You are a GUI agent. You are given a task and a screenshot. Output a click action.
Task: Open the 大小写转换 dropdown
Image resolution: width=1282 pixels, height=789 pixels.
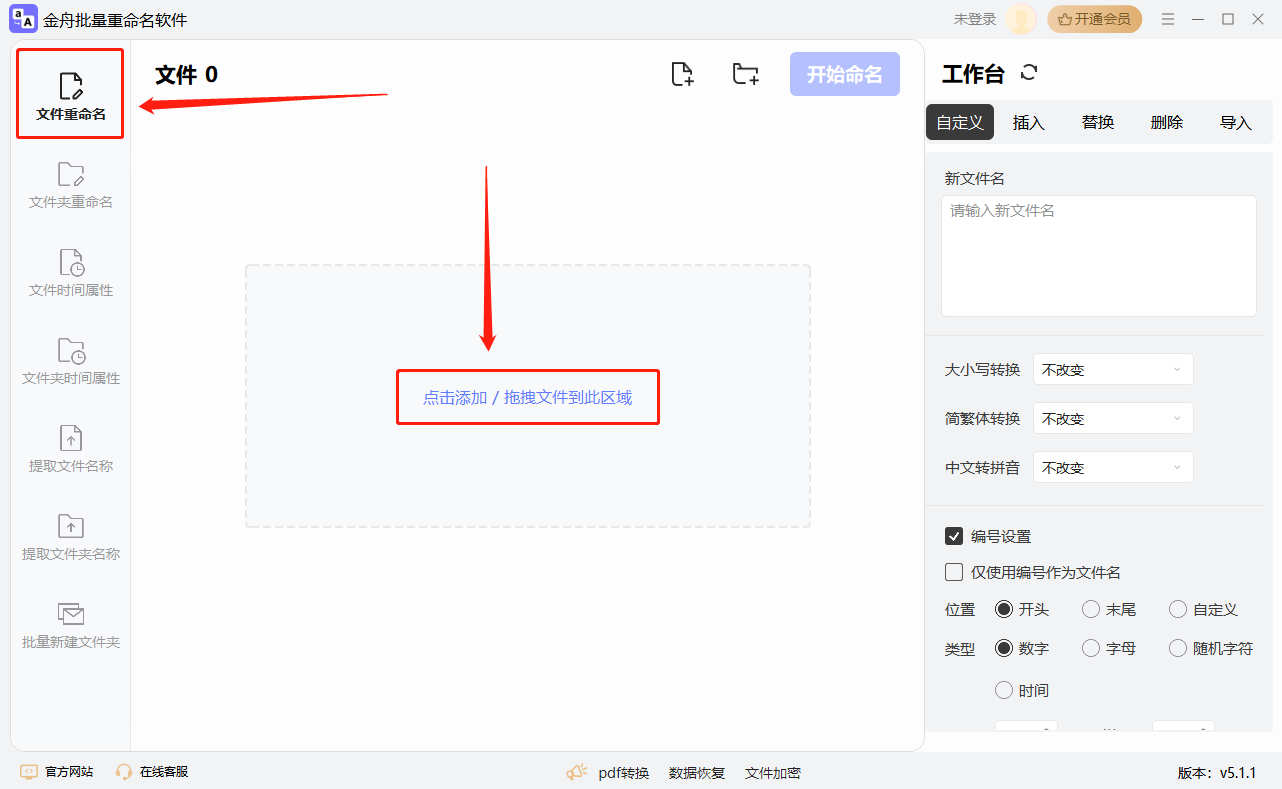[x=1113, y=369]
